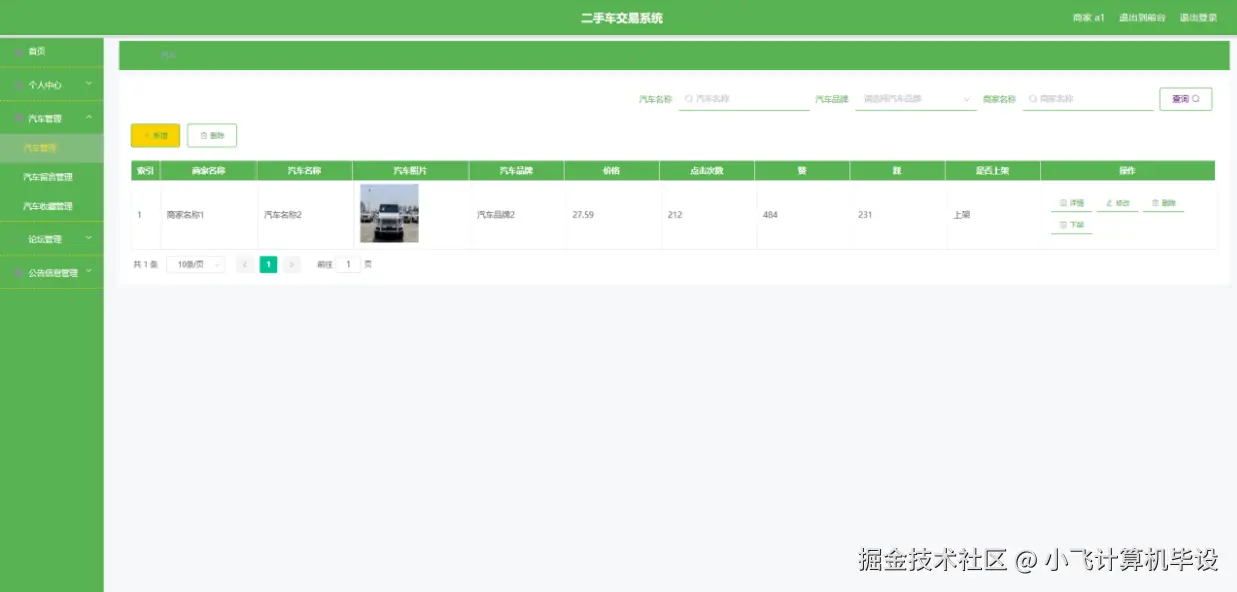The image size is (1237, 592).
Task: Open the magnifier search icon in 查询 button
Action: pos(1197,99)
